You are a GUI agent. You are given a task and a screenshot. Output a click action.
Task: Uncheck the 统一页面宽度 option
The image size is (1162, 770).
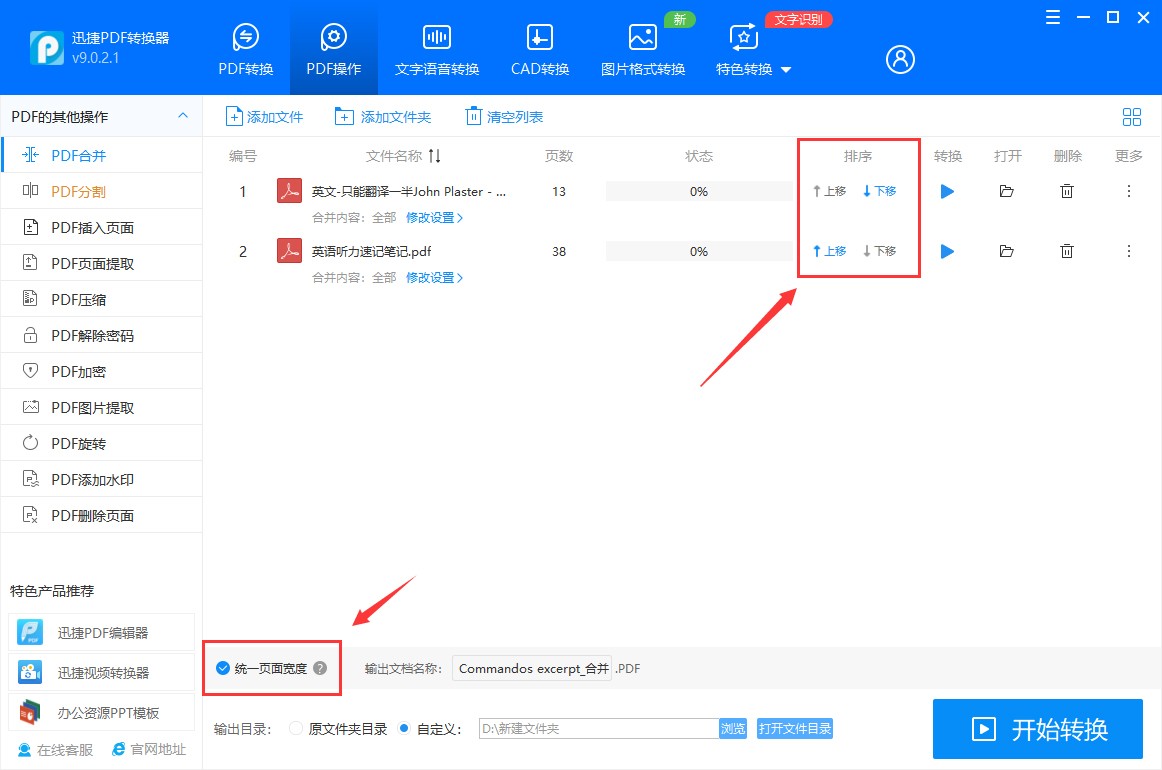point(222,668)
